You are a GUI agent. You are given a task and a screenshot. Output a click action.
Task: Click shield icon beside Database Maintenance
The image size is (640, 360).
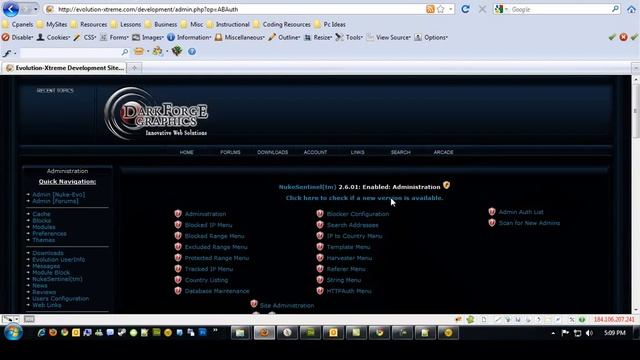pyautogui.click(x=178, y=291)
